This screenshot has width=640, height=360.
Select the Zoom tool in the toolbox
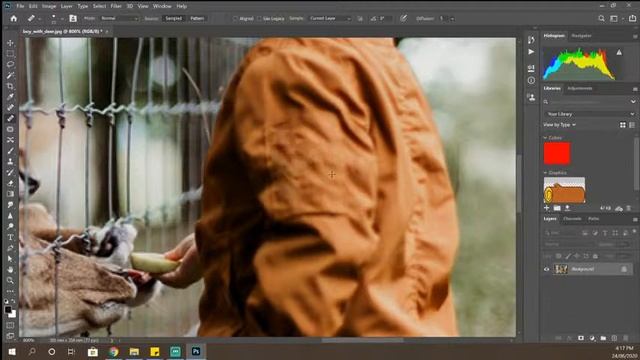pyautogui.click(x=11, y=280)
